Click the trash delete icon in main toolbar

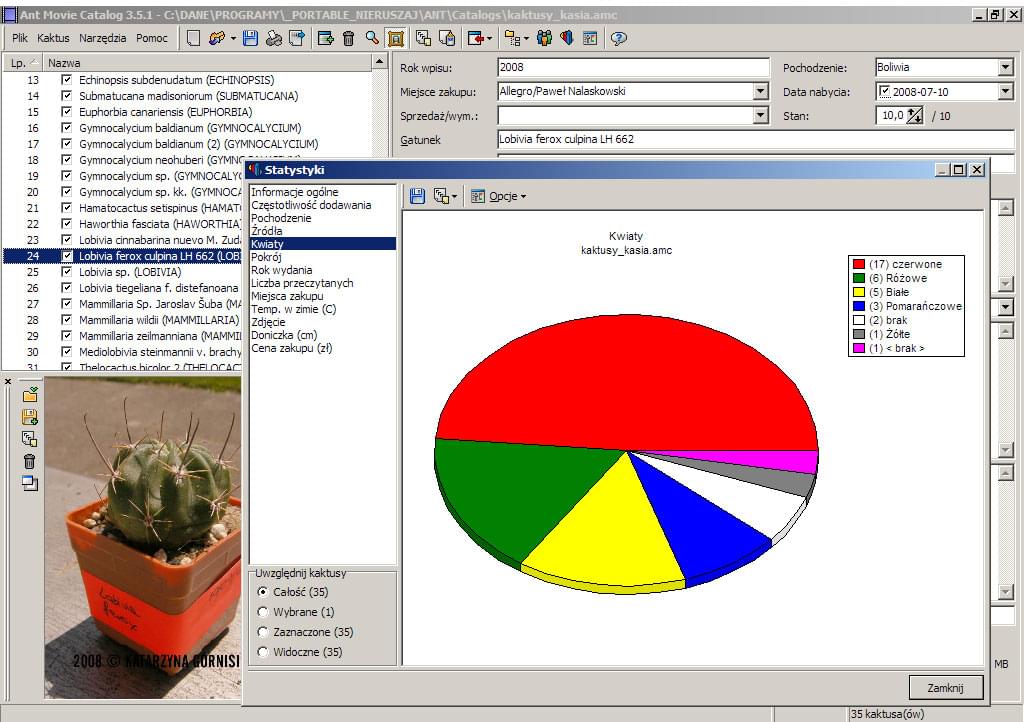point(348,38)
